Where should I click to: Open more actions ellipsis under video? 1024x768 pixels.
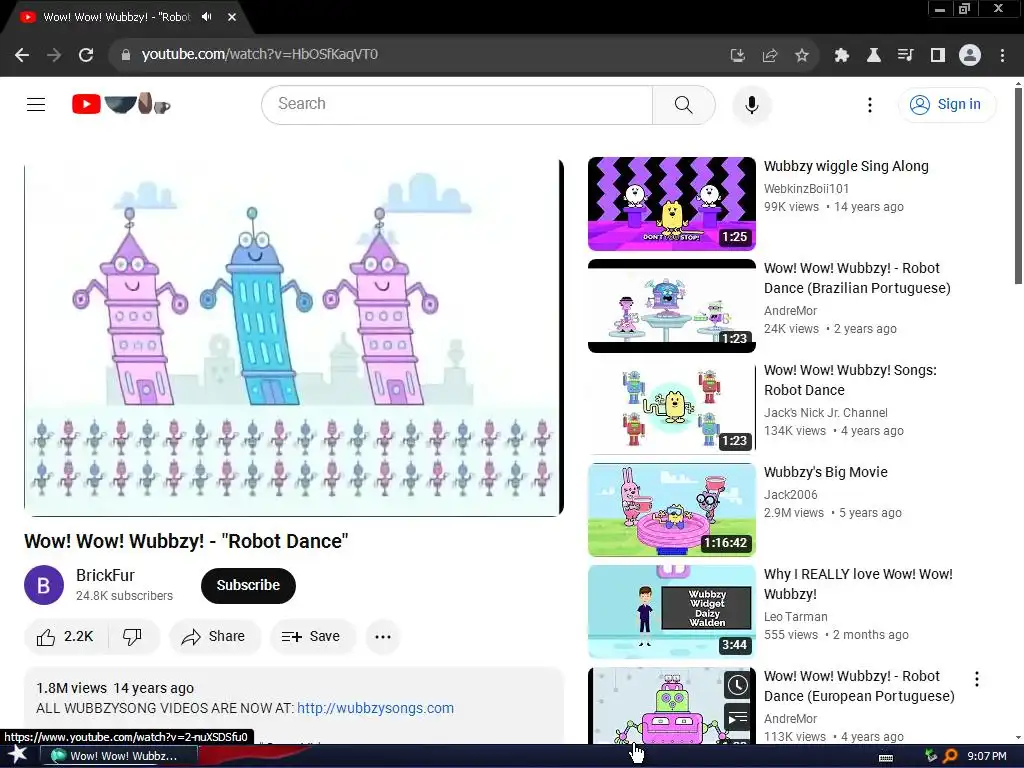(383, 637)
